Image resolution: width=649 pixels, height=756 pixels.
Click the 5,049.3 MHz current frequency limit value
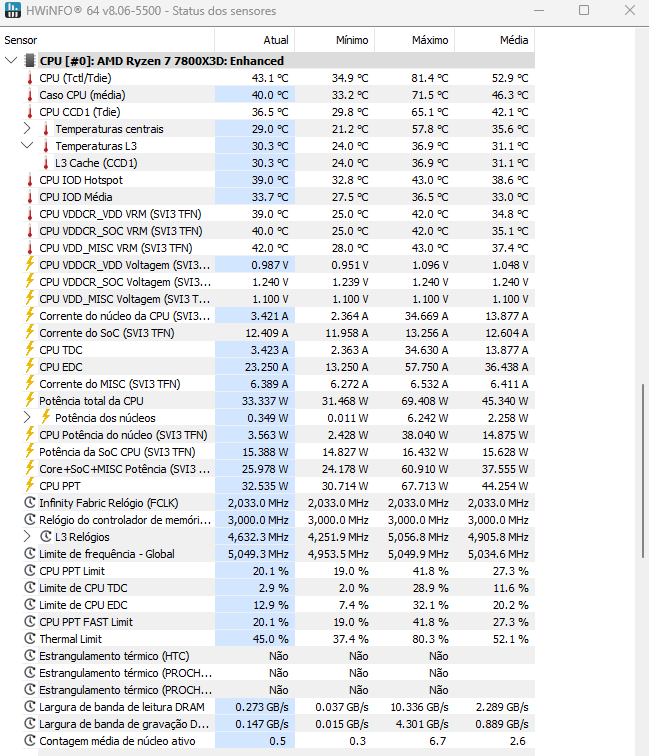click(x=258, y=554)
